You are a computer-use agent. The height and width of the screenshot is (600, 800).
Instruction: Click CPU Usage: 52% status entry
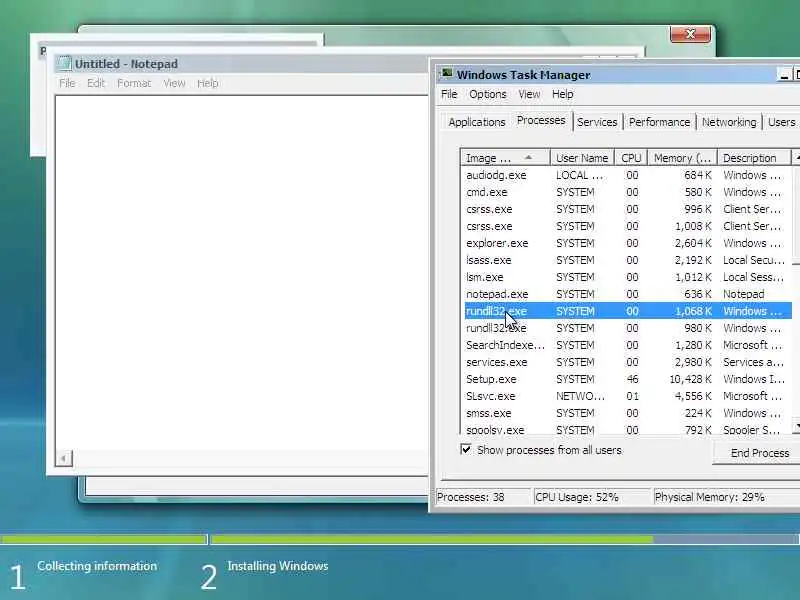point(592,497)
